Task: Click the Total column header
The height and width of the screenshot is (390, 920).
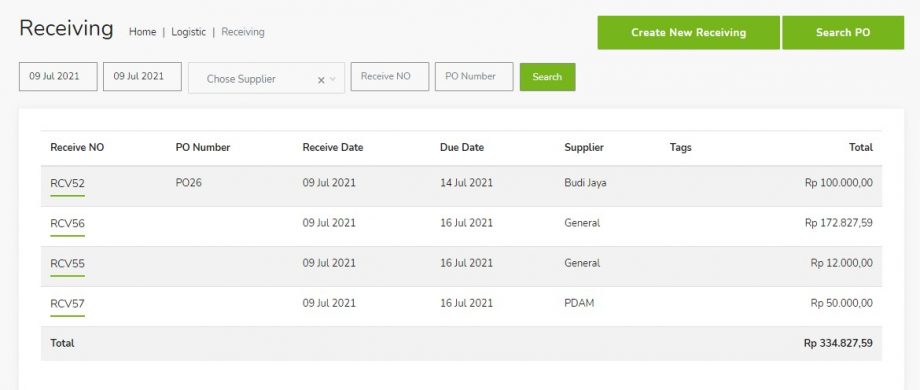Action: pyautogui.click(x=861, y=148)
